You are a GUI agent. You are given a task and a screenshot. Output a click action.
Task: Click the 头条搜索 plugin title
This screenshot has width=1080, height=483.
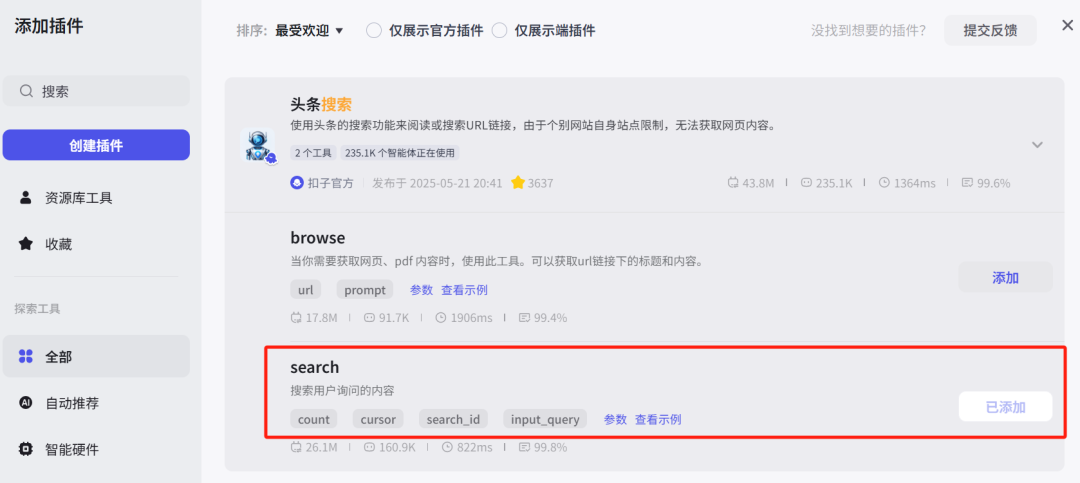click(321, 105)
